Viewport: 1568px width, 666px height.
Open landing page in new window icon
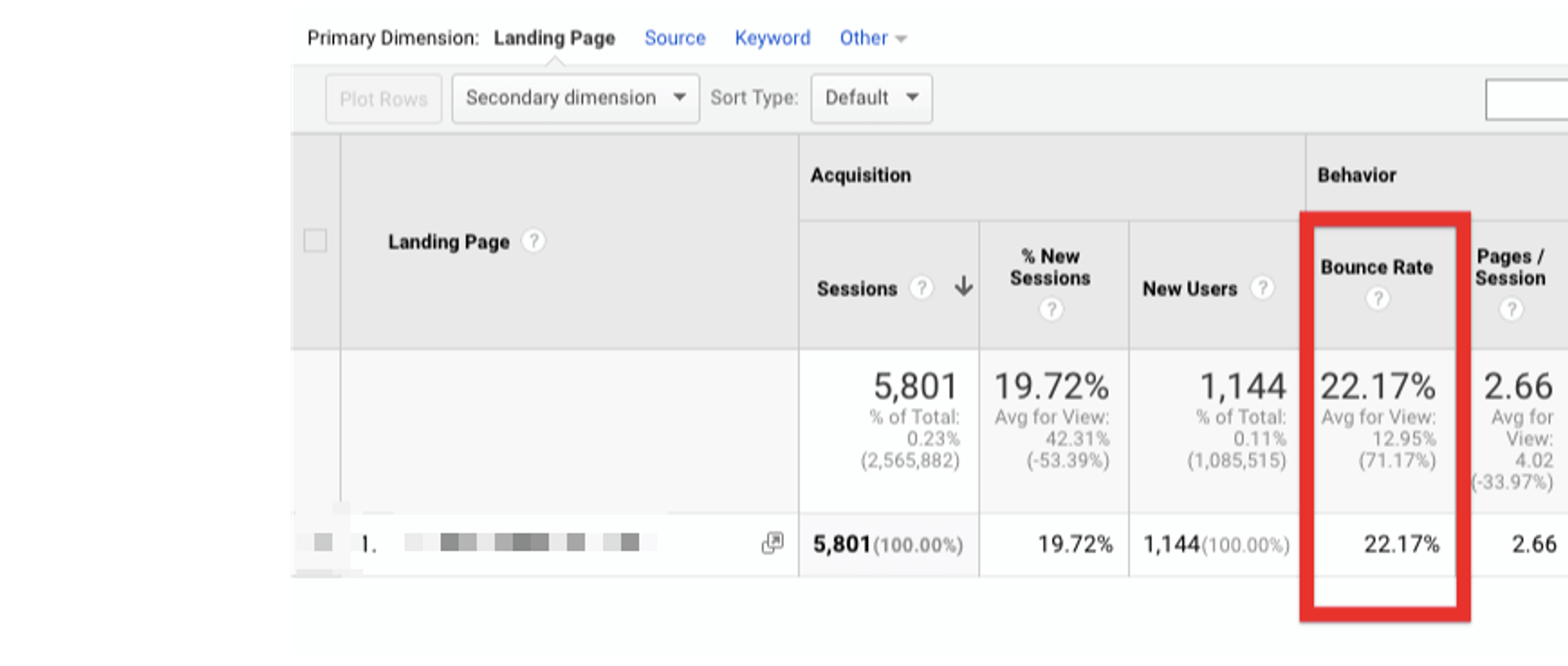pos(773,543)
